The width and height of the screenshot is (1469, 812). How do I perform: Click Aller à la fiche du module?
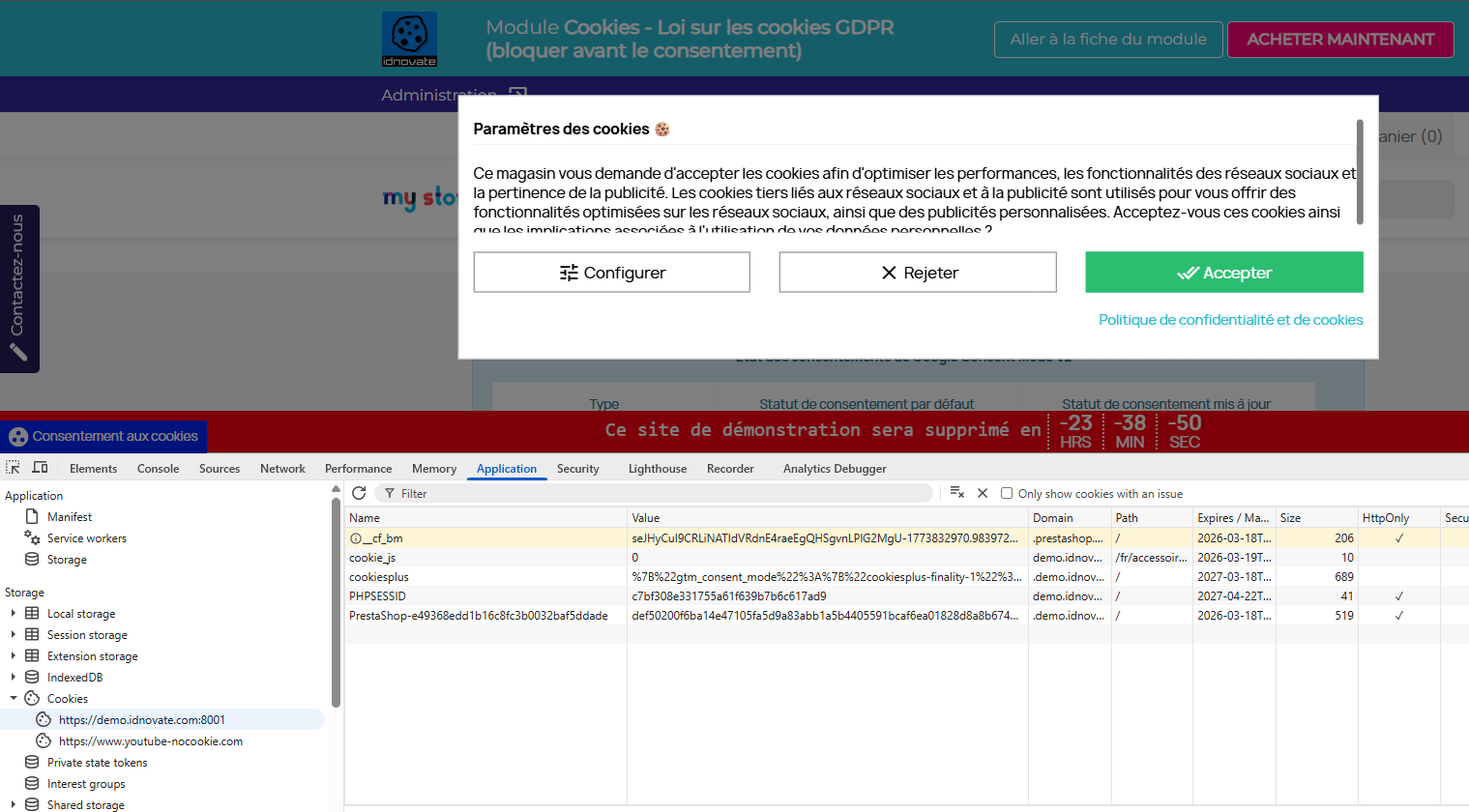[x=1108, y=40]
